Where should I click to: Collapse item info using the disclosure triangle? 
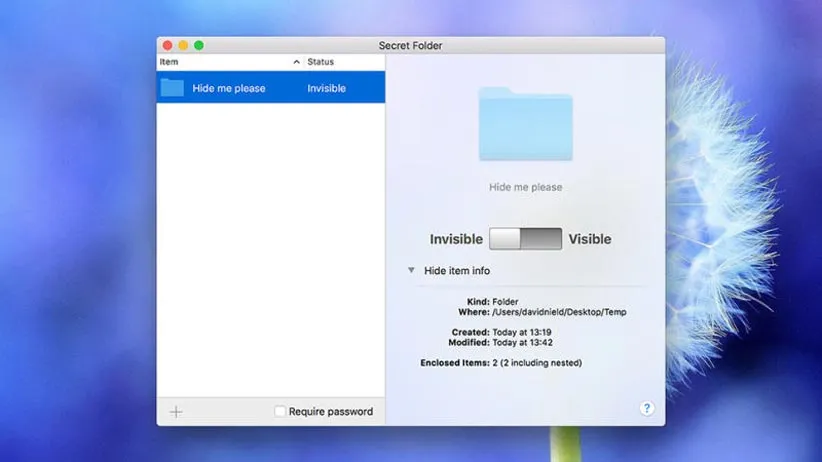(411, 270)
